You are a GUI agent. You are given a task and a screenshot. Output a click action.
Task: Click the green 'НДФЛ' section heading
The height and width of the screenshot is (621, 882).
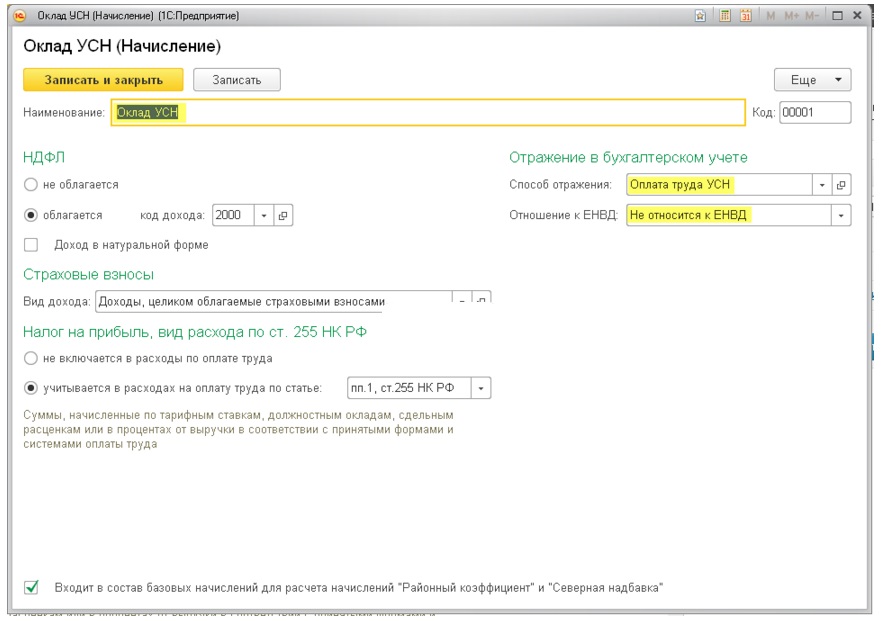[x=44, y=158]
